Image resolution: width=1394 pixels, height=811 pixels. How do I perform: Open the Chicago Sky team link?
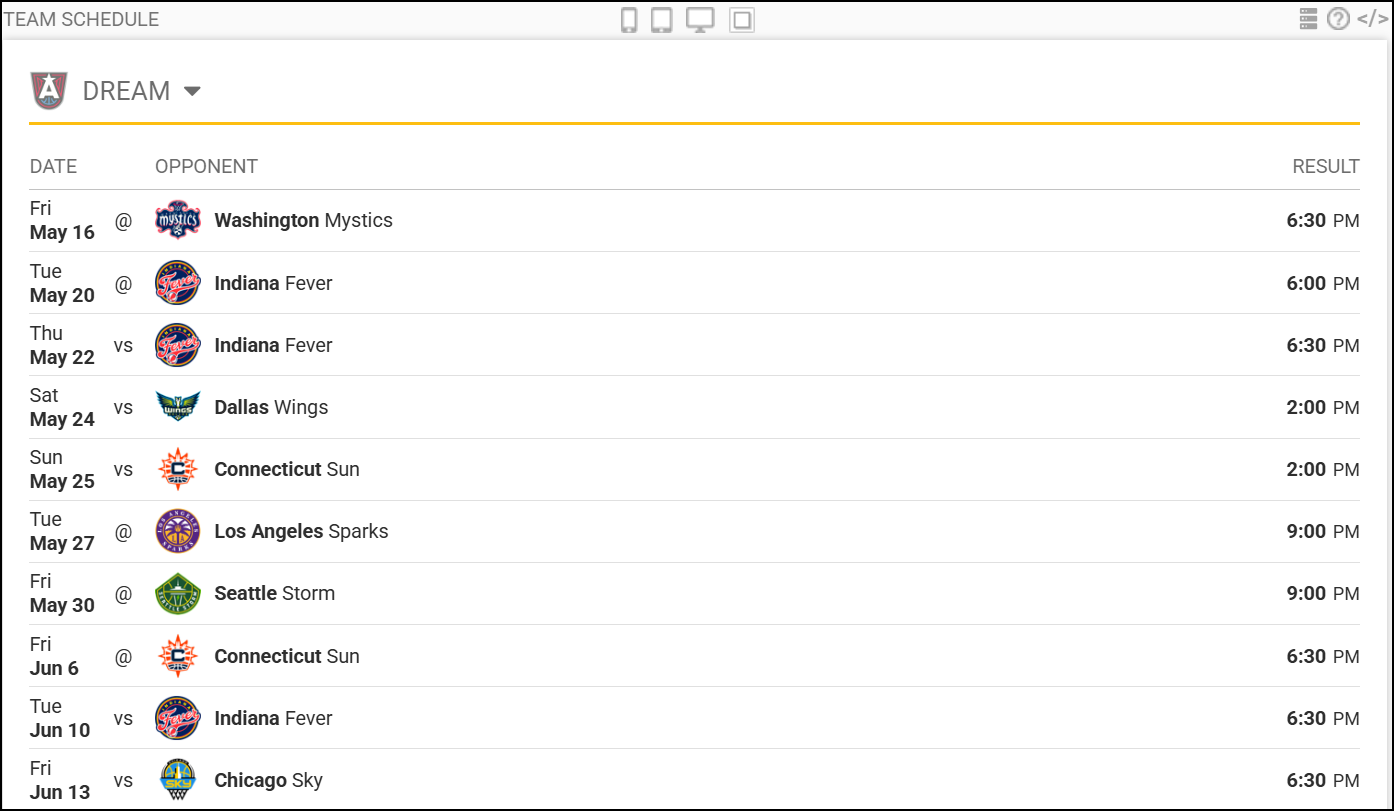click(268, 780)
